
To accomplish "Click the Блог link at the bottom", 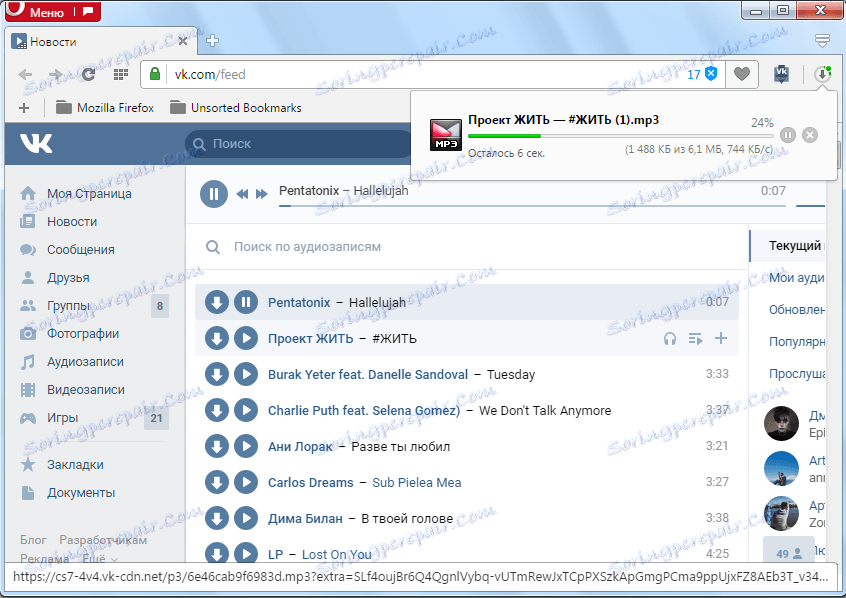I will point(34,538).
